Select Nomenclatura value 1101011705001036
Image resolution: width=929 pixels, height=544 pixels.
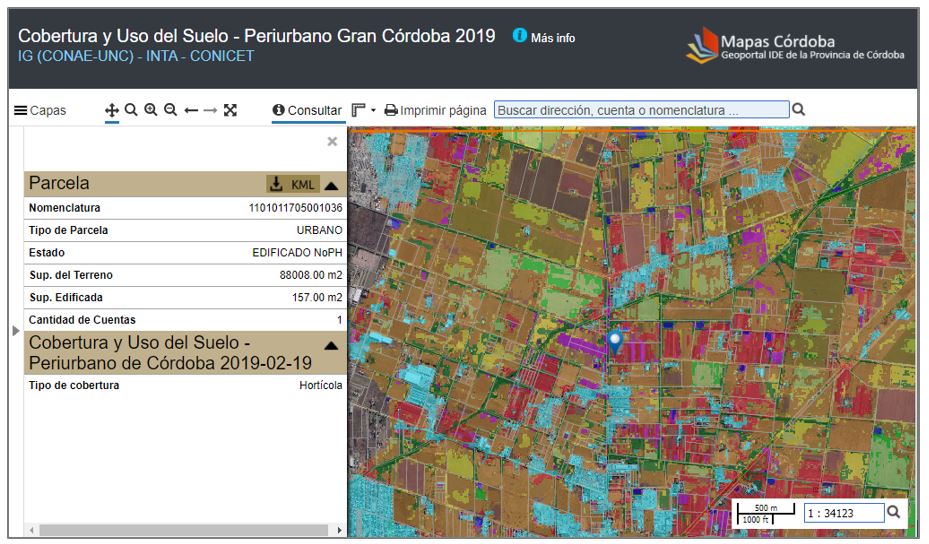click(x=296, y=208)
